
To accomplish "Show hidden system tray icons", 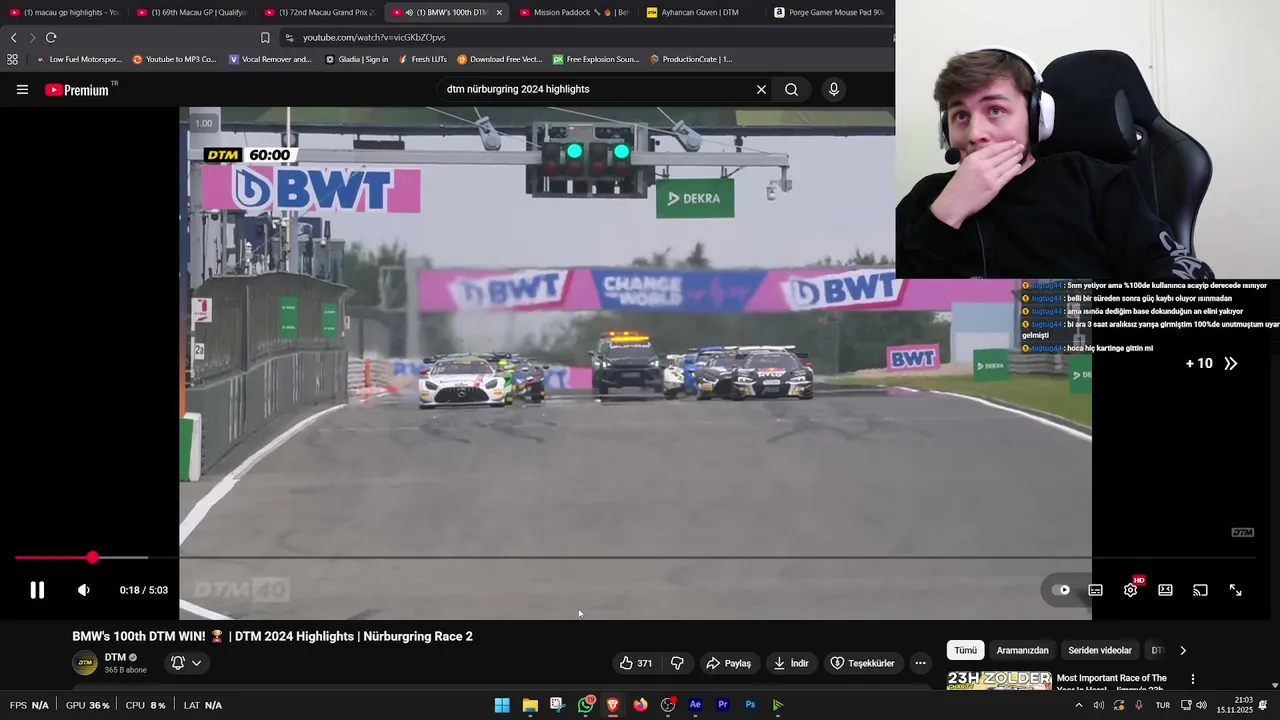I will click(x=1078, y=705).
